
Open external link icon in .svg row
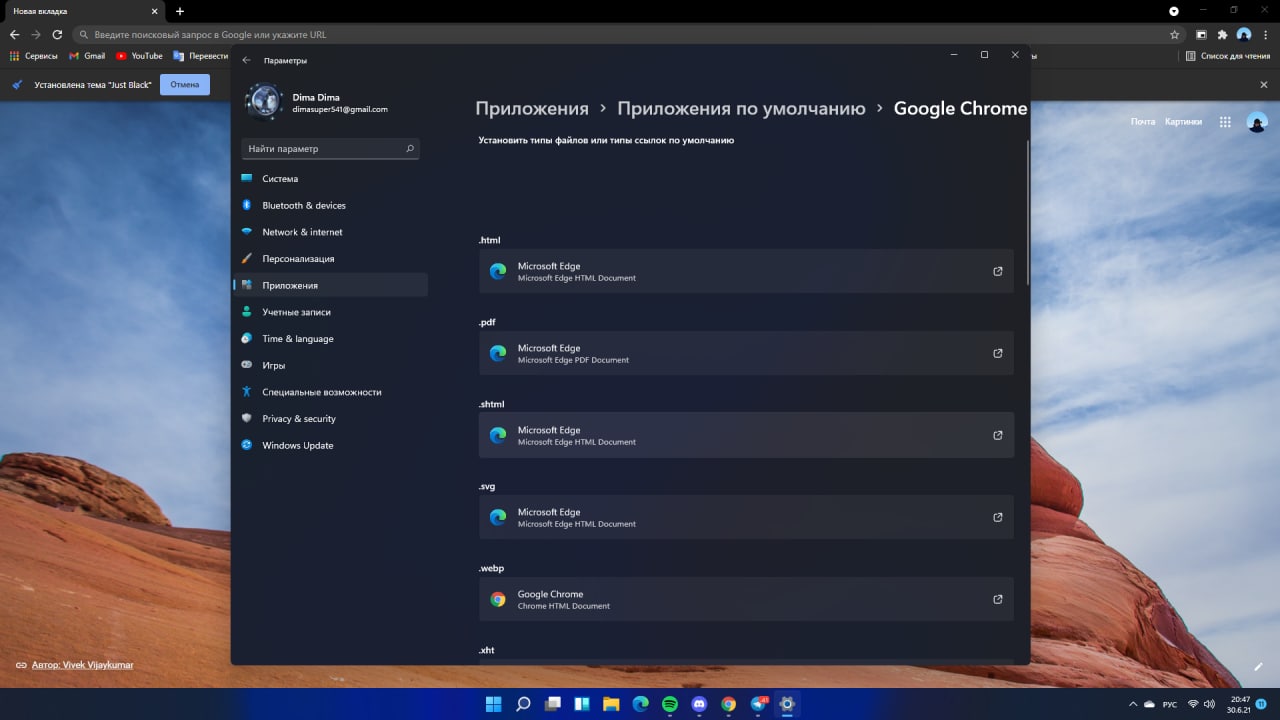click(x=997, y=517)
